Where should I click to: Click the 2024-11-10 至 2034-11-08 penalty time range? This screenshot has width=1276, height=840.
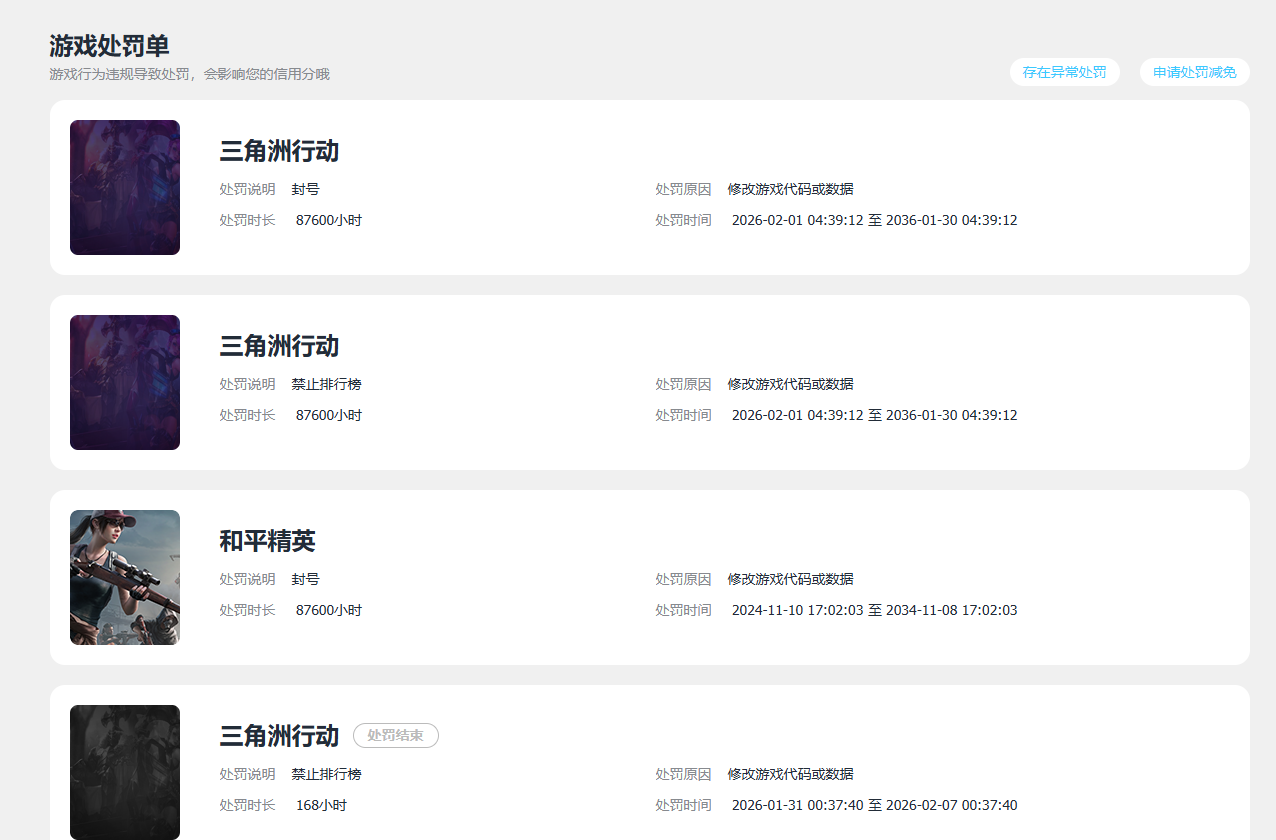pyautogui.click(x=874, y=610)
